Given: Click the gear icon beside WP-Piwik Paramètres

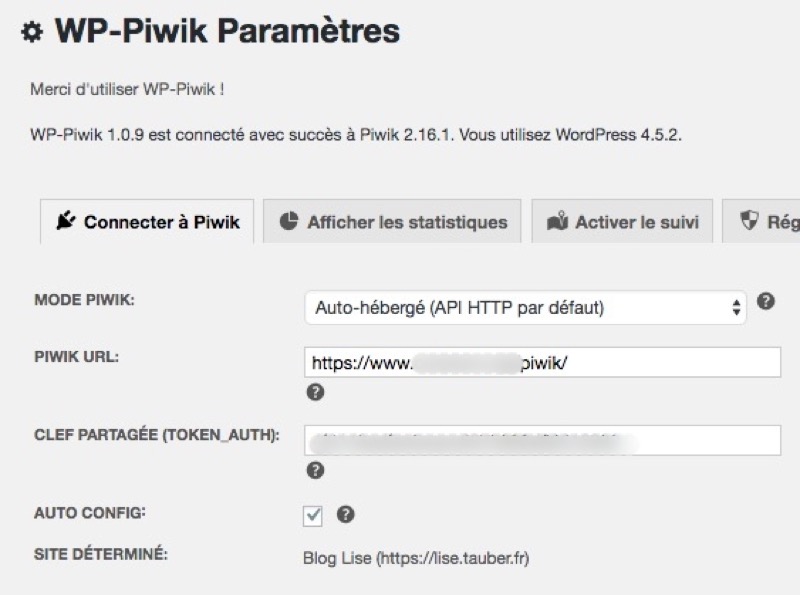Looking at the screenshot, I should tap(32, 33).
